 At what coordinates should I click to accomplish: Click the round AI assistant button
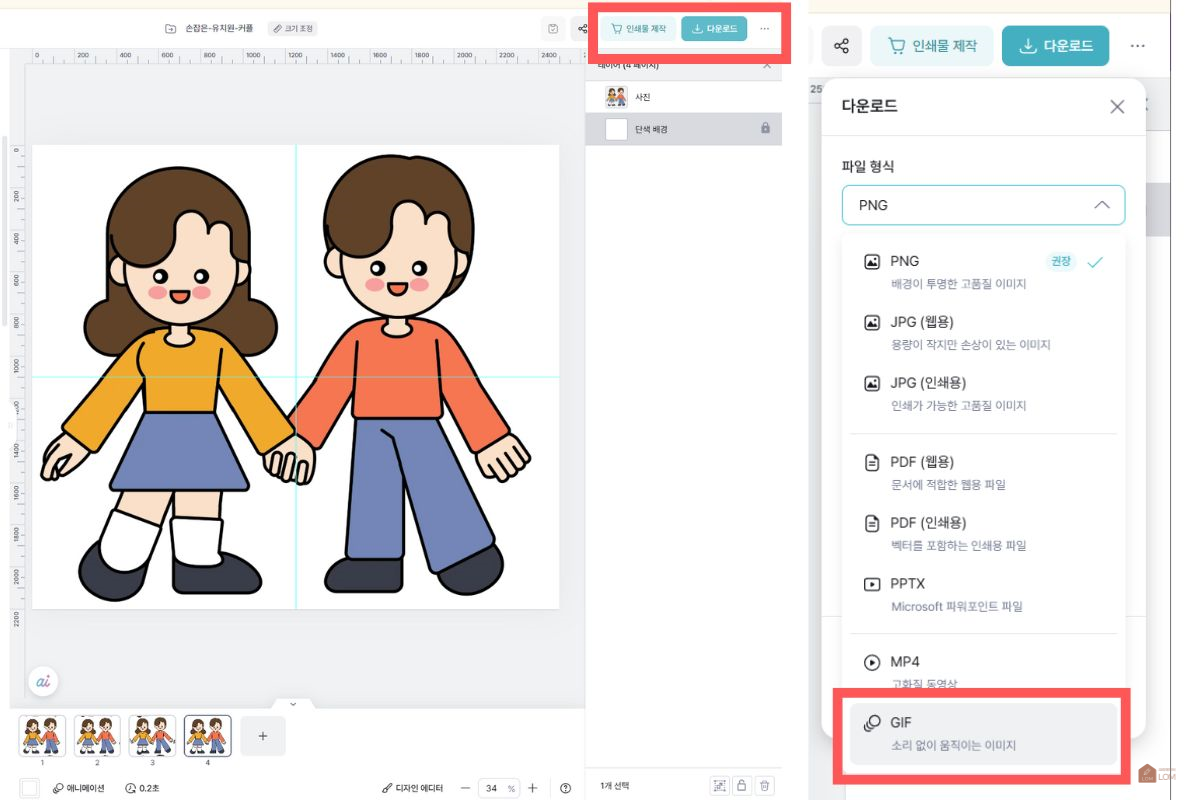point(43,681)
